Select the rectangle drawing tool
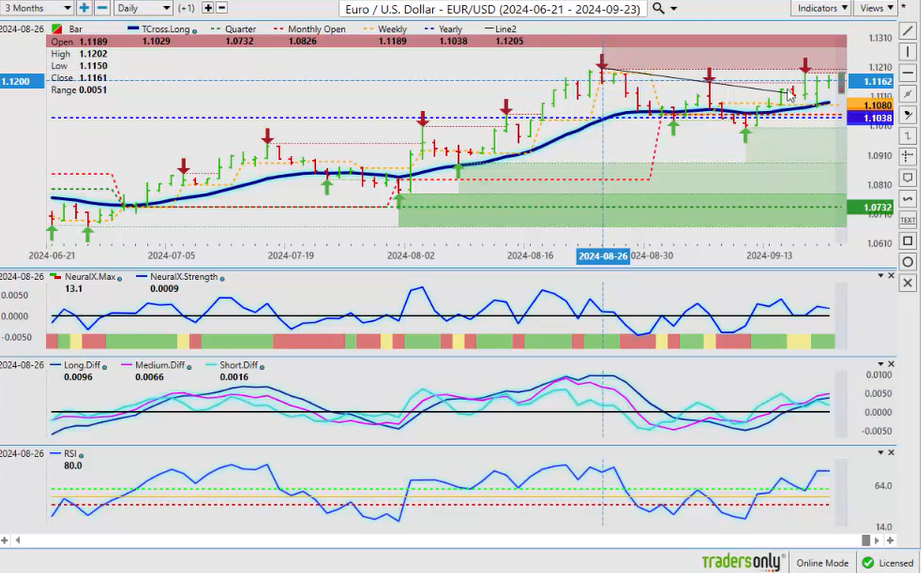This screenshot has width=921, height=573. point(907,241)
